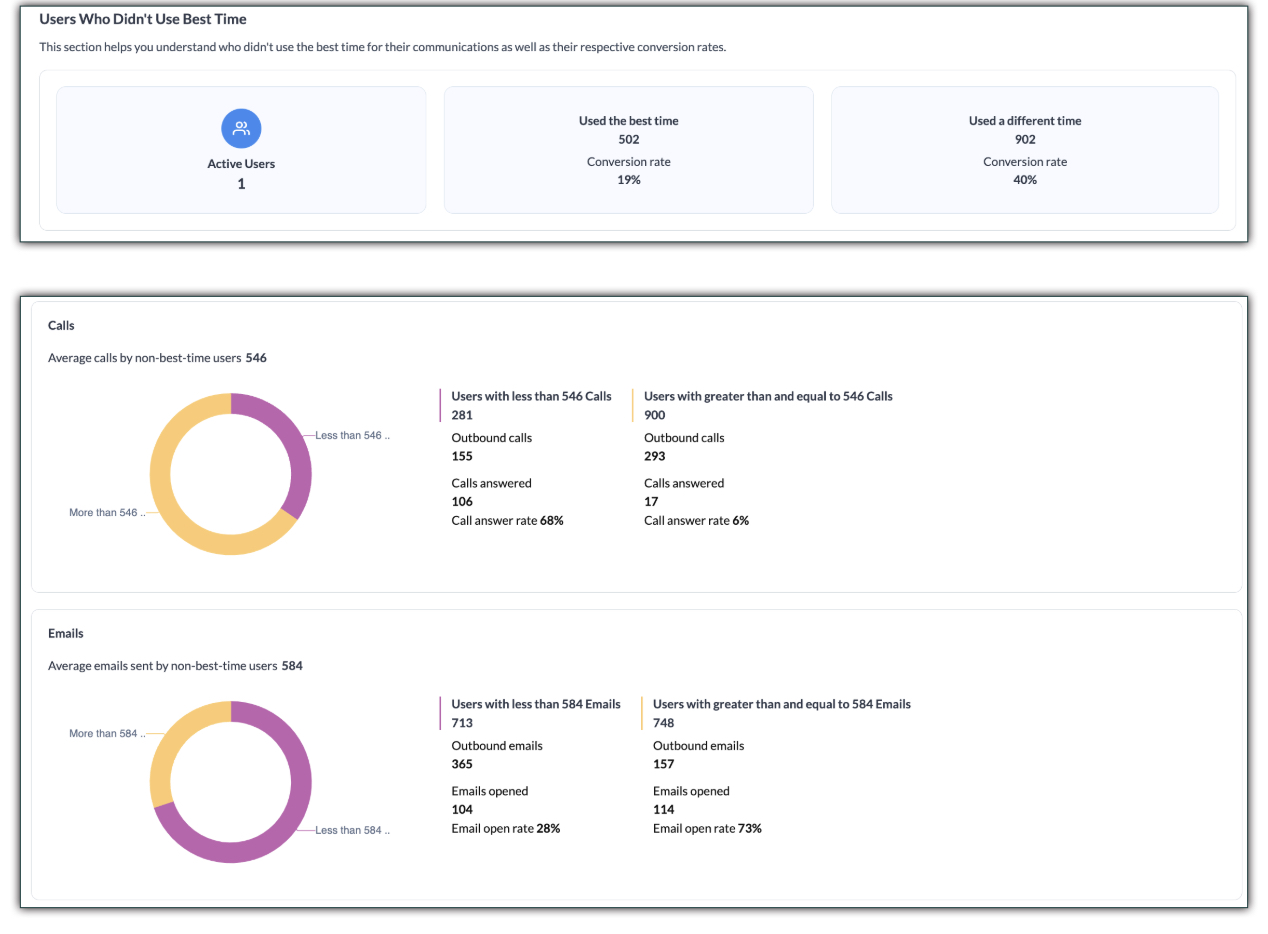Select 'Users with greater than and equal to 584 Emails'
1268x934 pixels.
point(781,704)
